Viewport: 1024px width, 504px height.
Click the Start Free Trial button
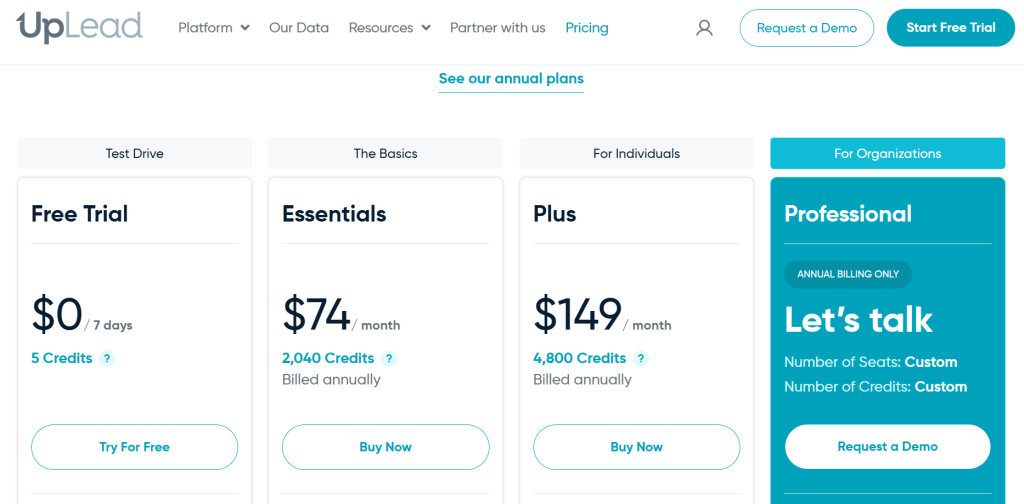950,28
